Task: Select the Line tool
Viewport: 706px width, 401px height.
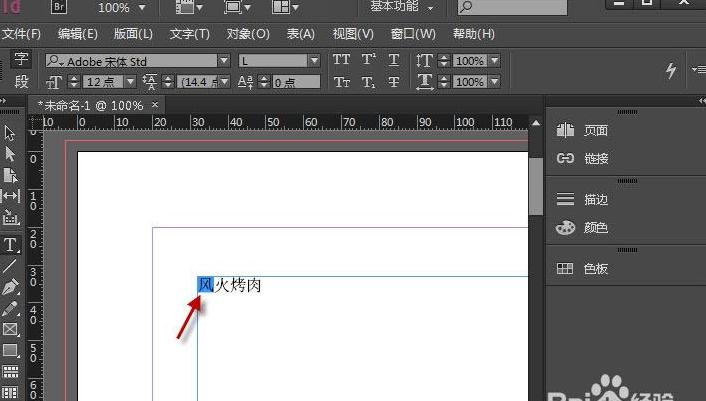Action: pyautogui.click(x=9, y=266)
